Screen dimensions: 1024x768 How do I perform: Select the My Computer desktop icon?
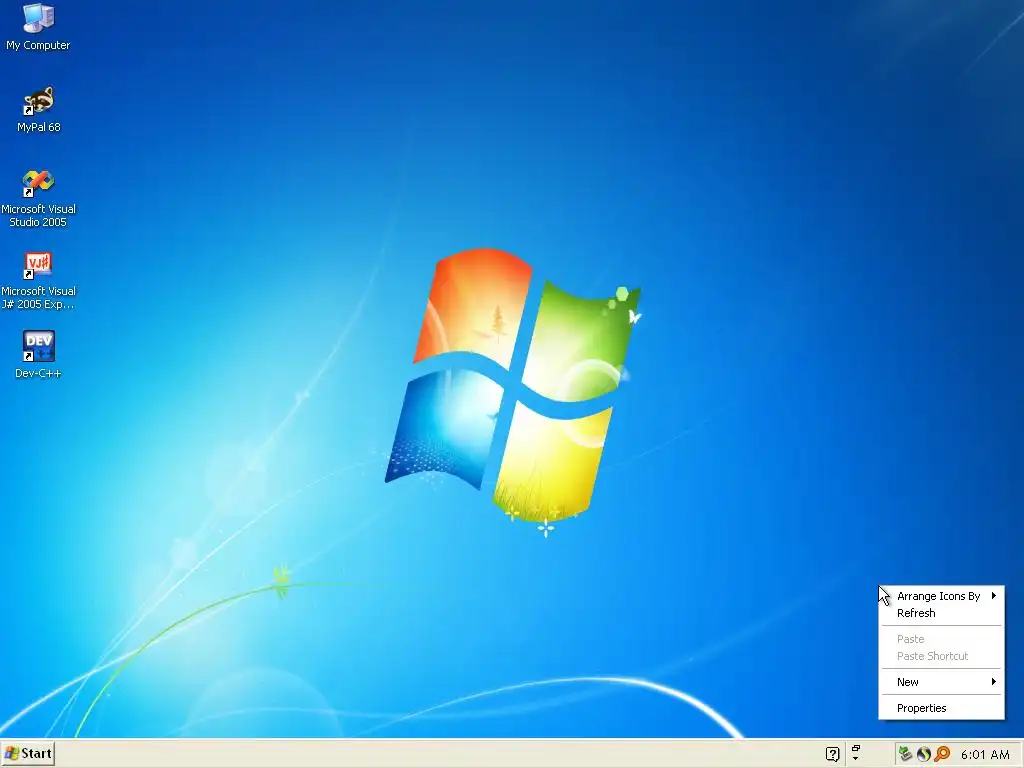[38, 26]
